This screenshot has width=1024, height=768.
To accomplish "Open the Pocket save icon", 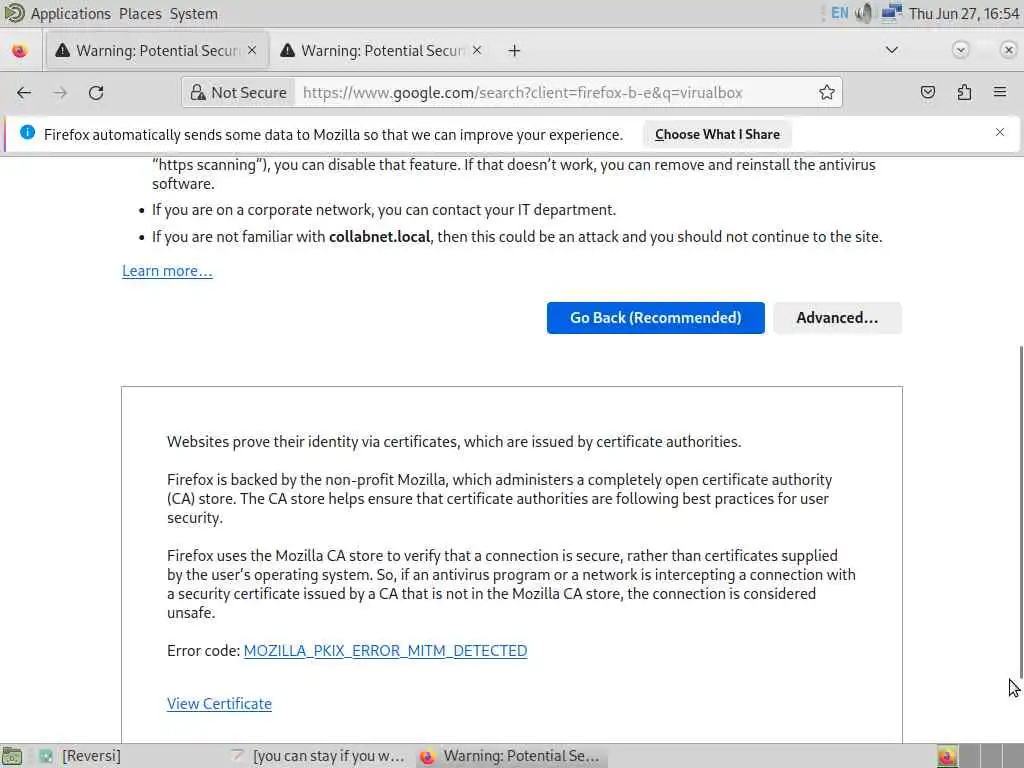I will [928, 93].
